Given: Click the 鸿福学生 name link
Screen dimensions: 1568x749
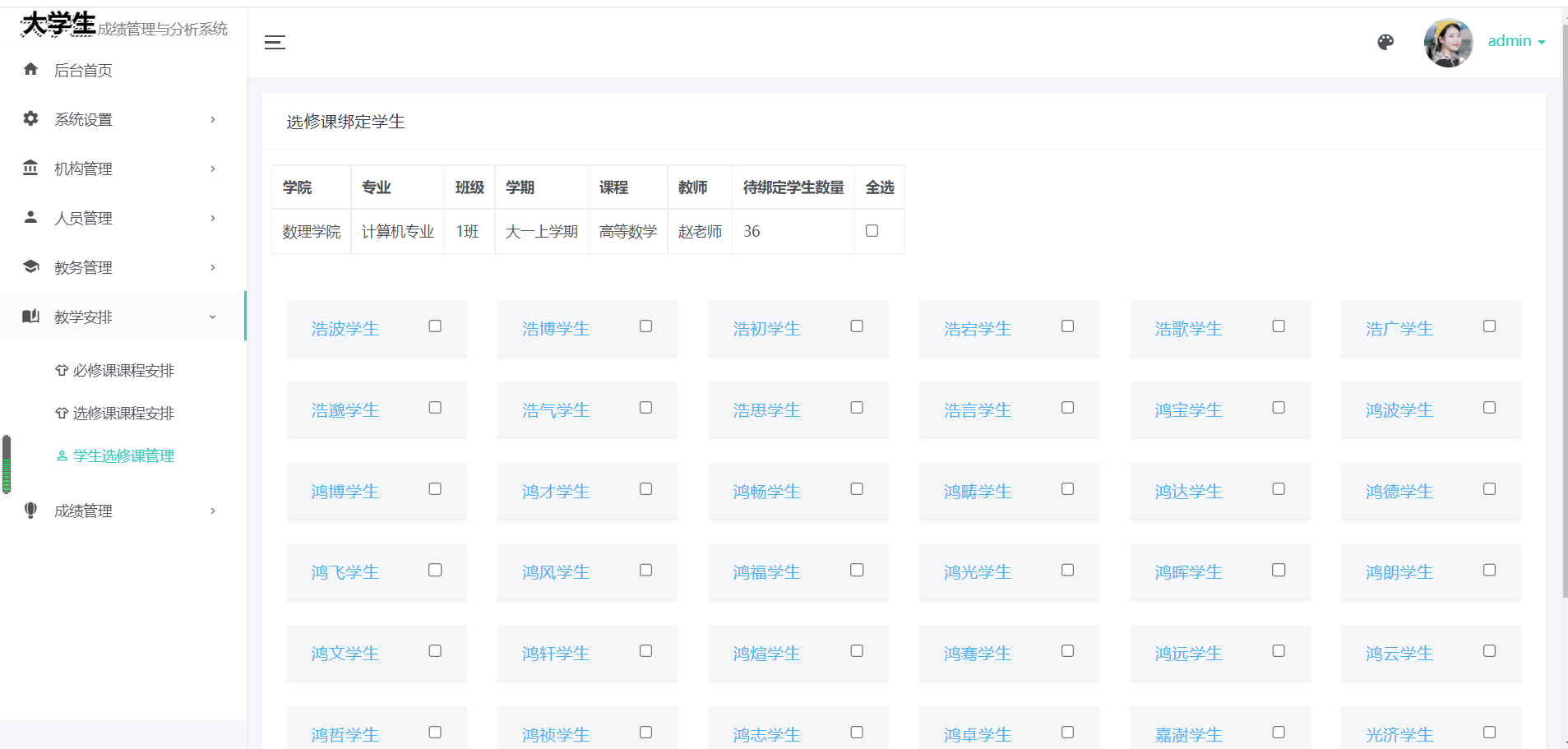Looking at the screenshot, I should pos(767,572).
